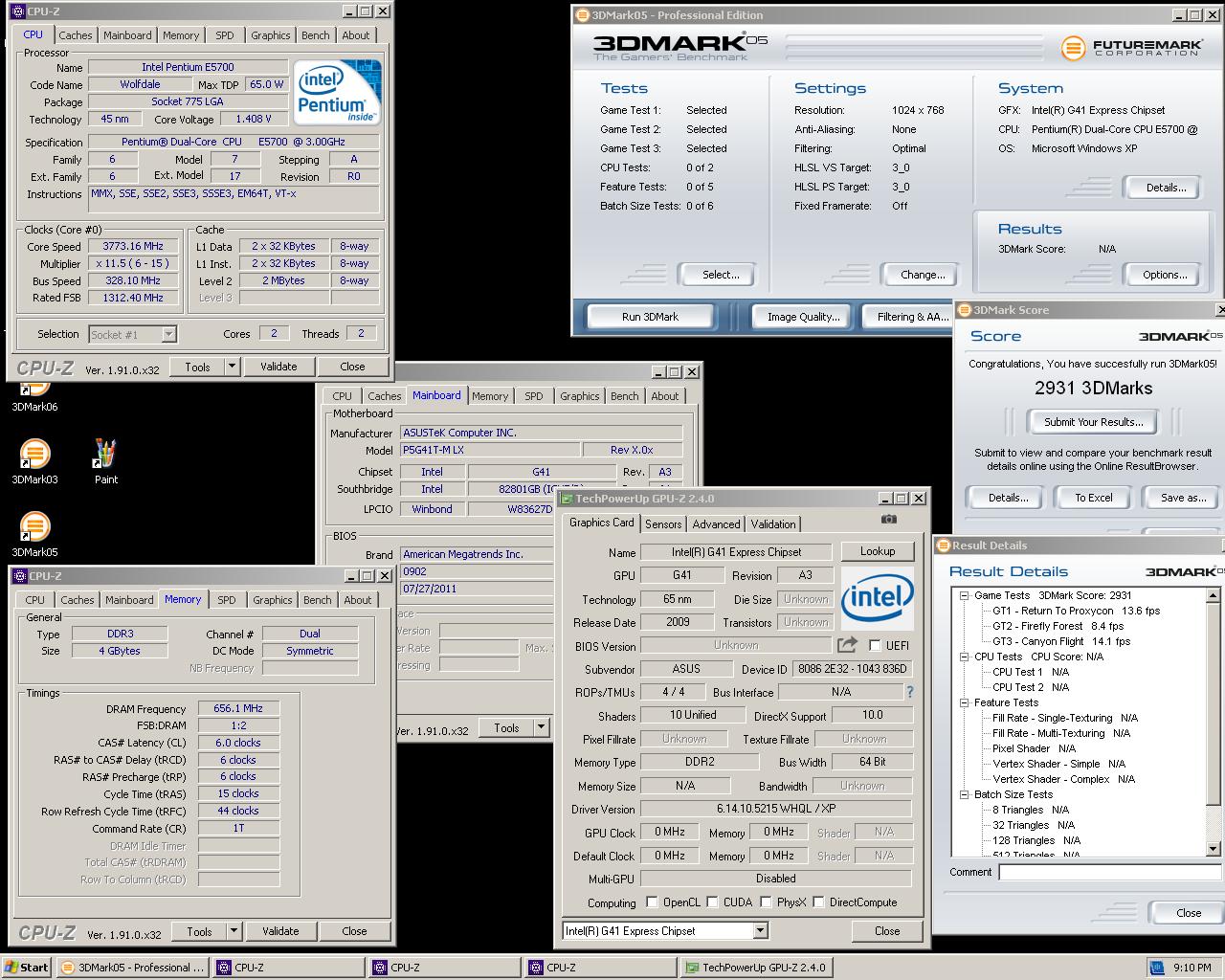Toggle the OpenCL computing checkbox
The height and width of the screenshot is (980, 1225).
(652, 902)
